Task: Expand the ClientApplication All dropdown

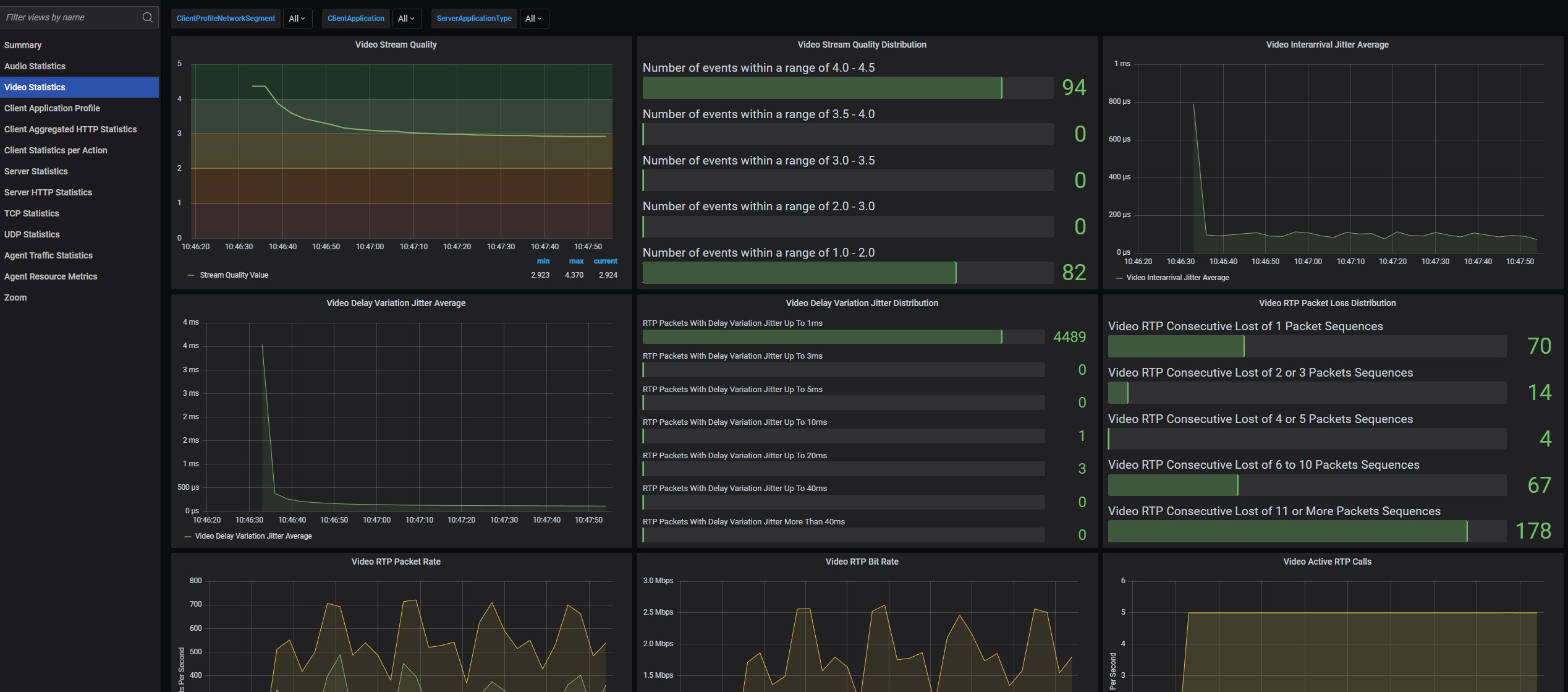Action: click(406, 19)
